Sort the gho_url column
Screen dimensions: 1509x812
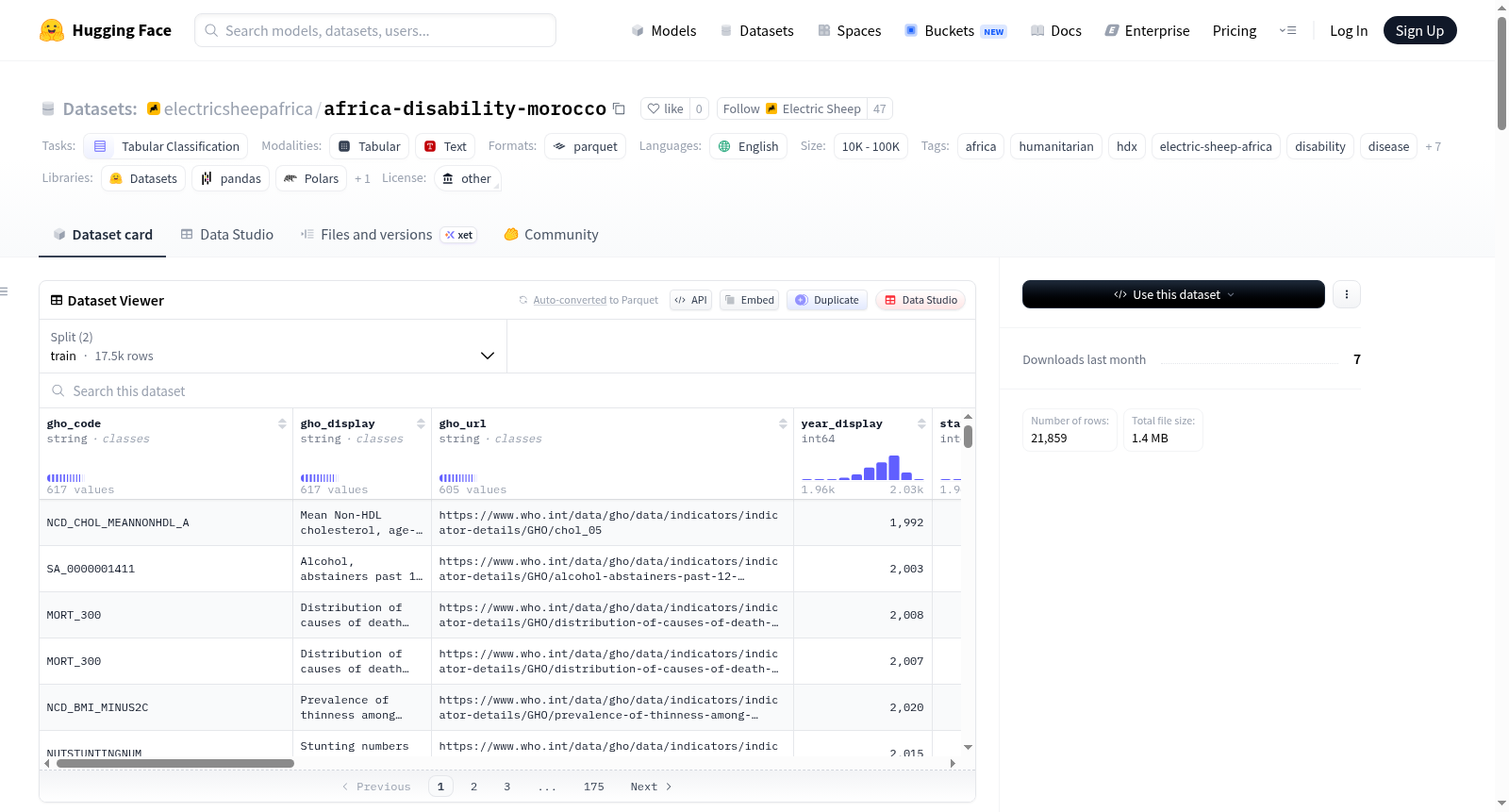783,423
